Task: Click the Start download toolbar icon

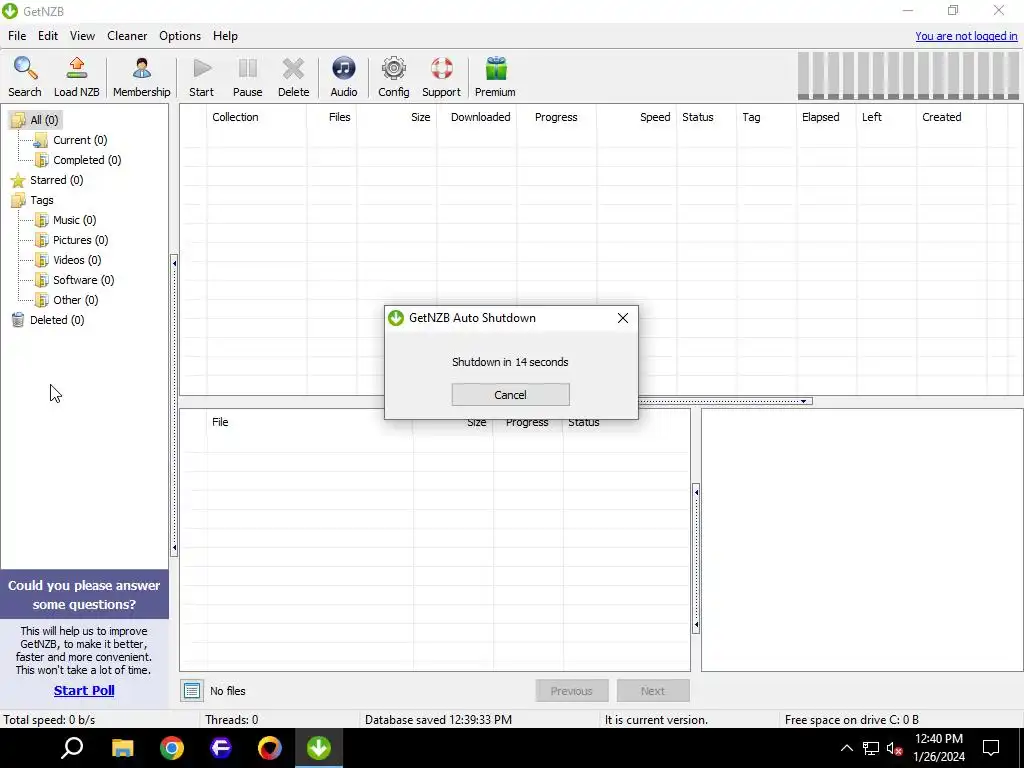Action: (x=202, y=77)
